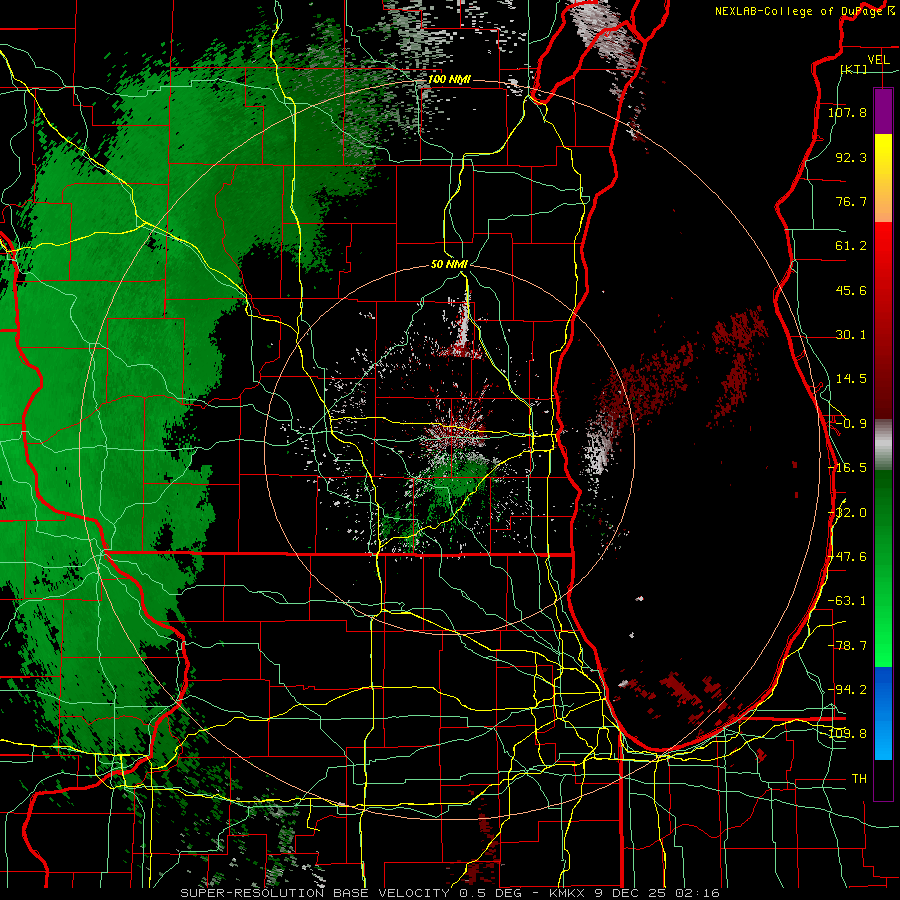
Task: Click the 107.8 legend value
Action: (847, 112)
